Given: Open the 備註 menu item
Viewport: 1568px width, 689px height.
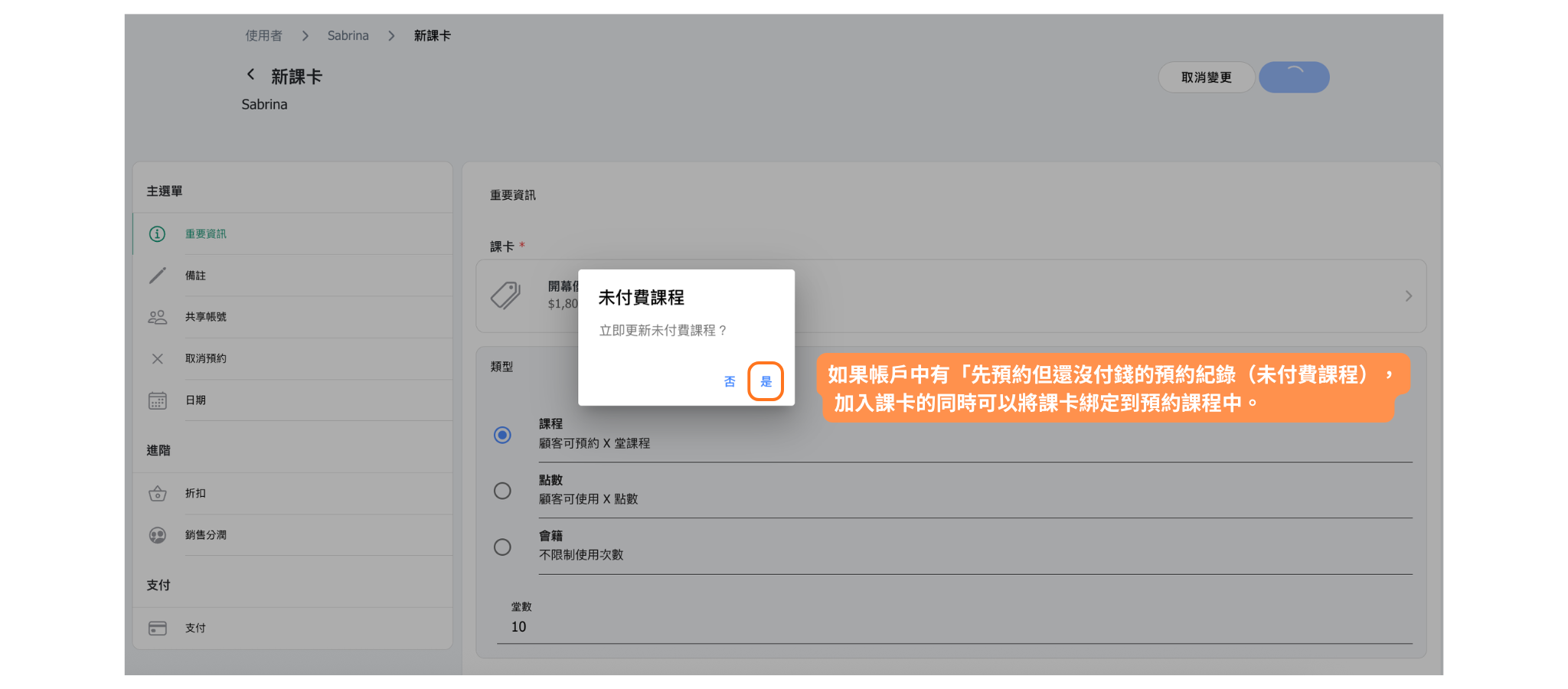Looking at the screenshot, I should coord(195,276).
